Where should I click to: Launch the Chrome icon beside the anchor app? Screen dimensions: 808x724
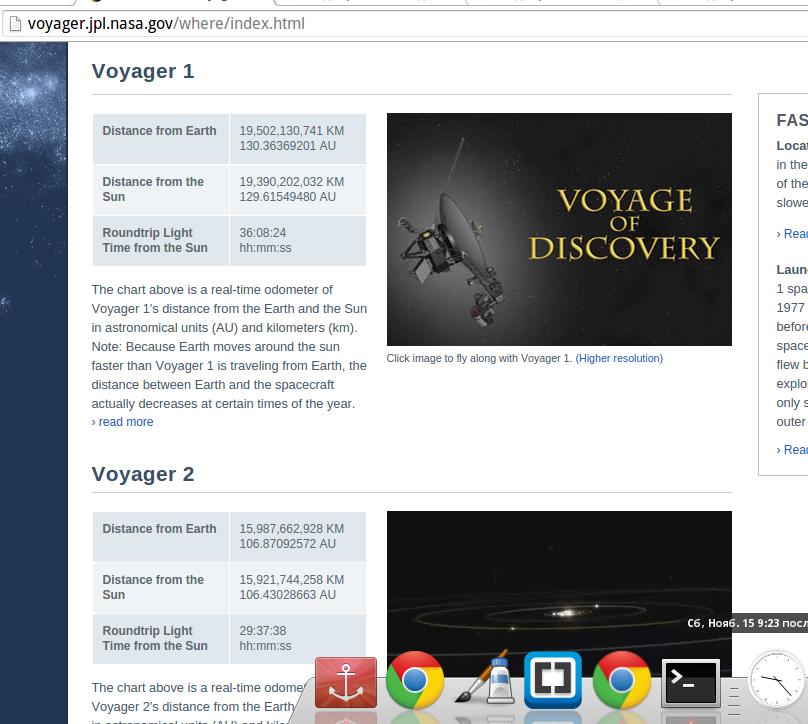(x=415, y=680)
